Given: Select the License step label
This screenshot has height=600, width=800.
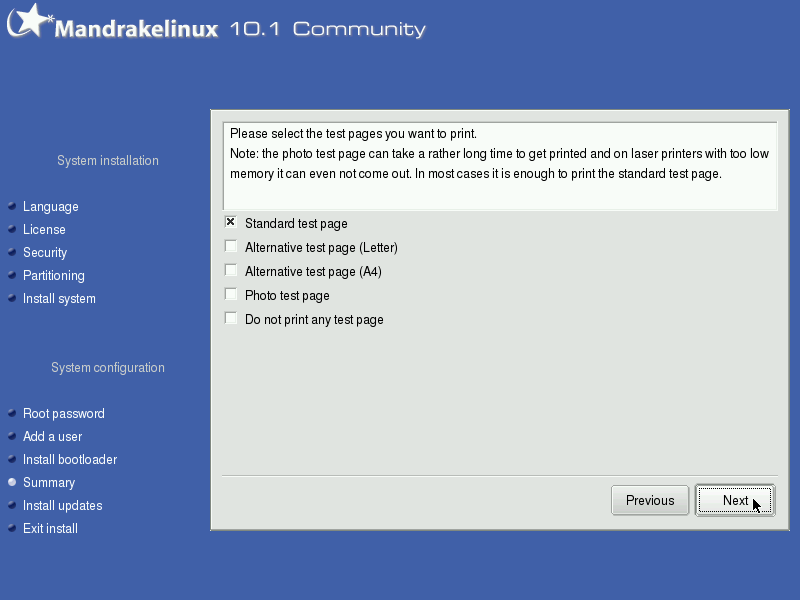Looking at the screenshot, I should (x=44, y=230).
